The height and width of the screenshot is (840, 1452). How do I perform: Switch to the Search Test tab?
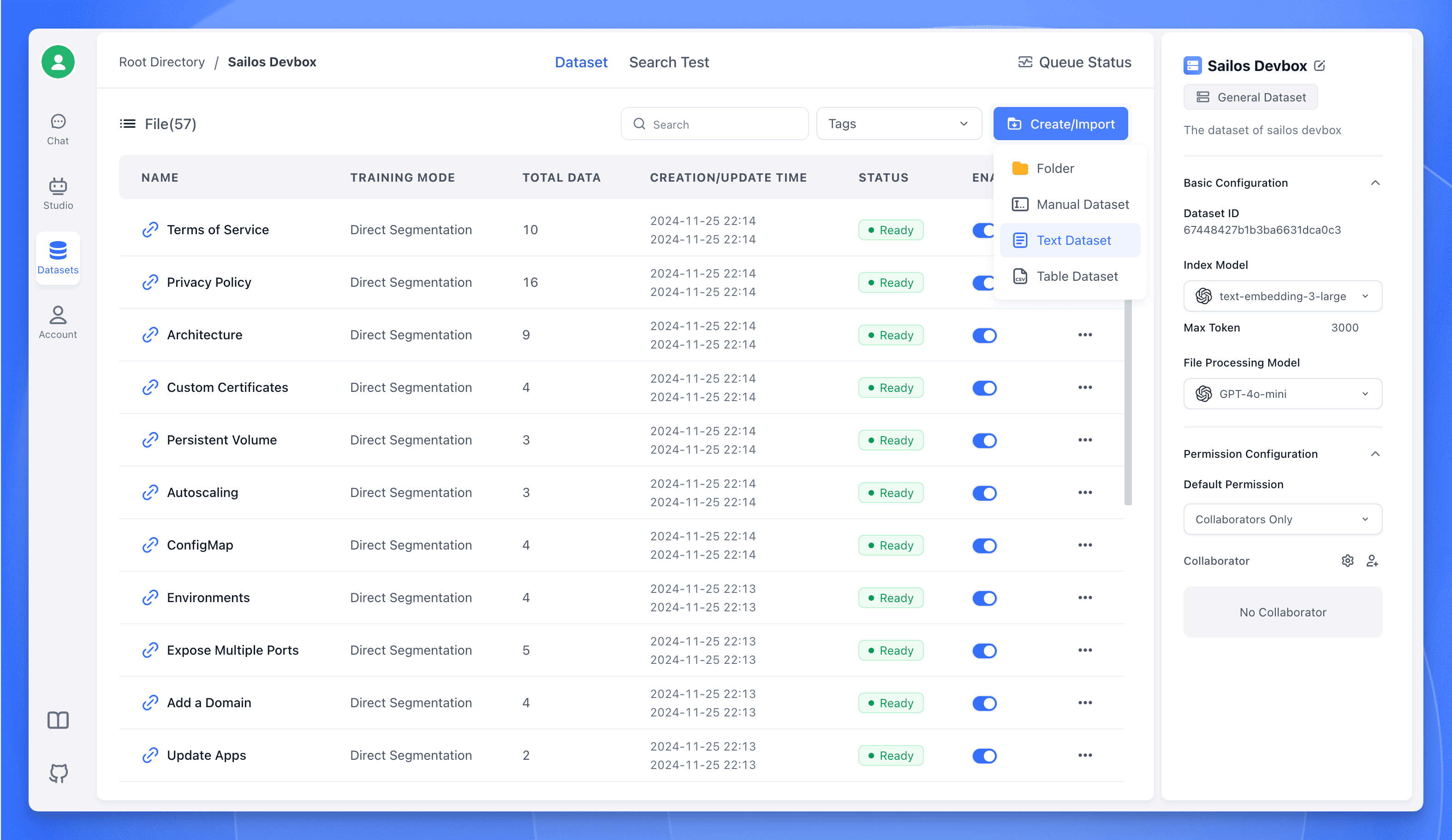tap(669, 62)
